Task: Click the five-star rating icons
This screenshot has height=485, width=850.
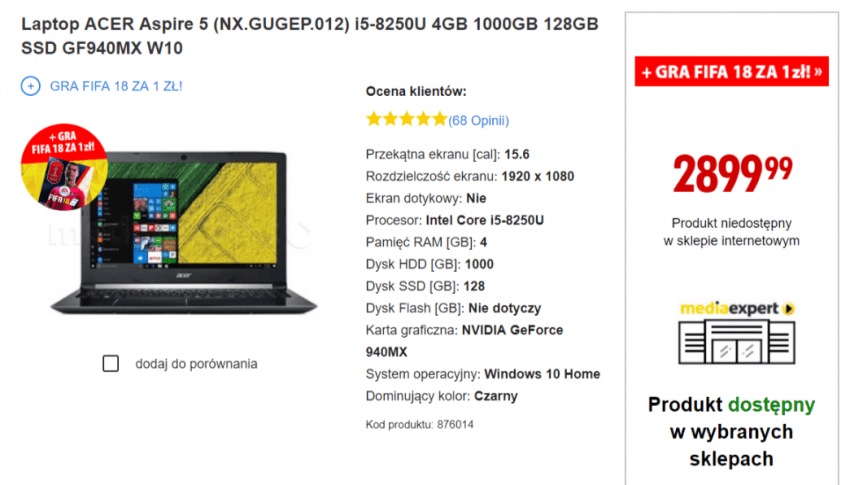Action: point(407,119)
